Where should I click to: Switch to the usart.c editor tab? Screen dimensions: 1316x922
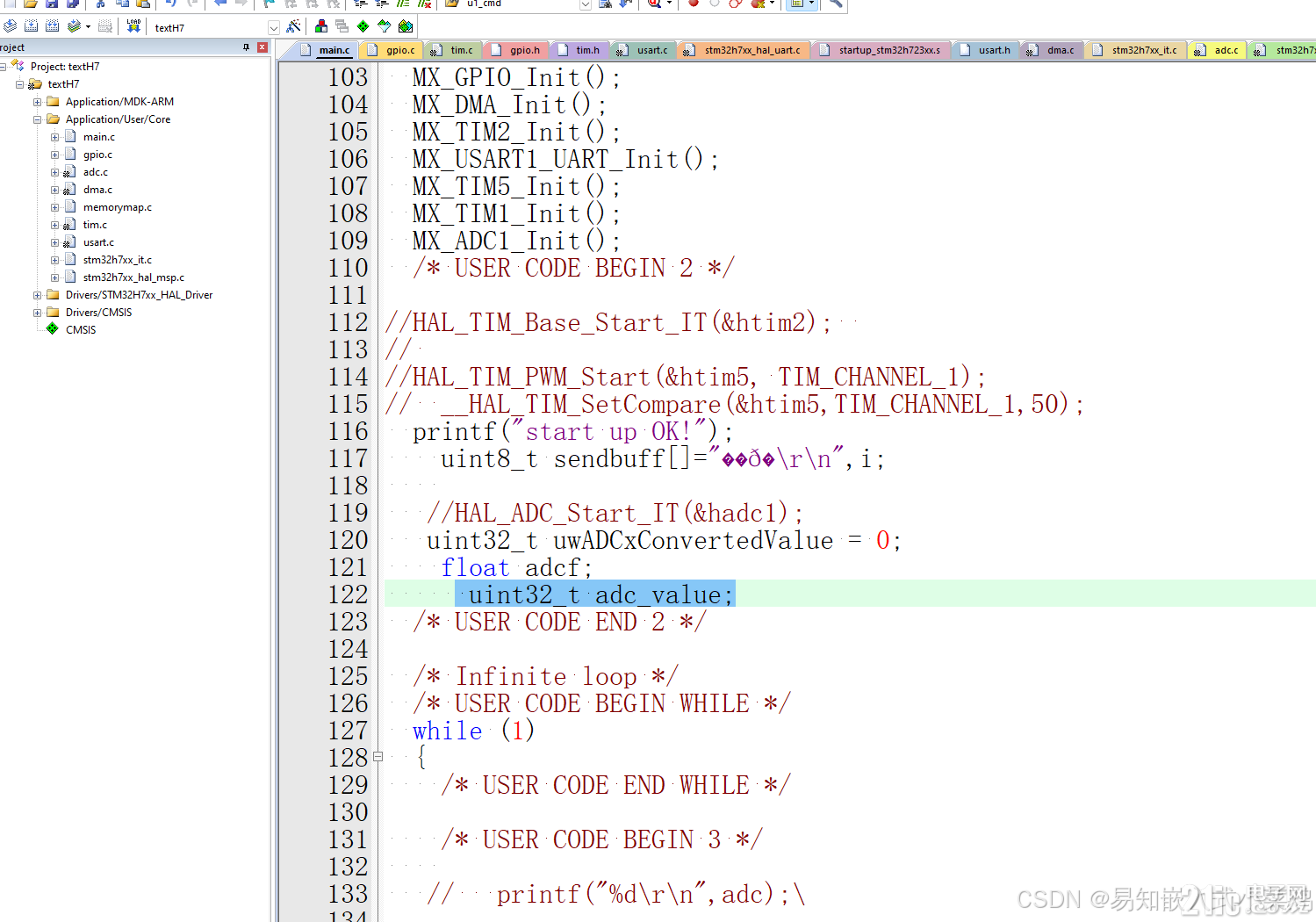(x=645, y=50)
